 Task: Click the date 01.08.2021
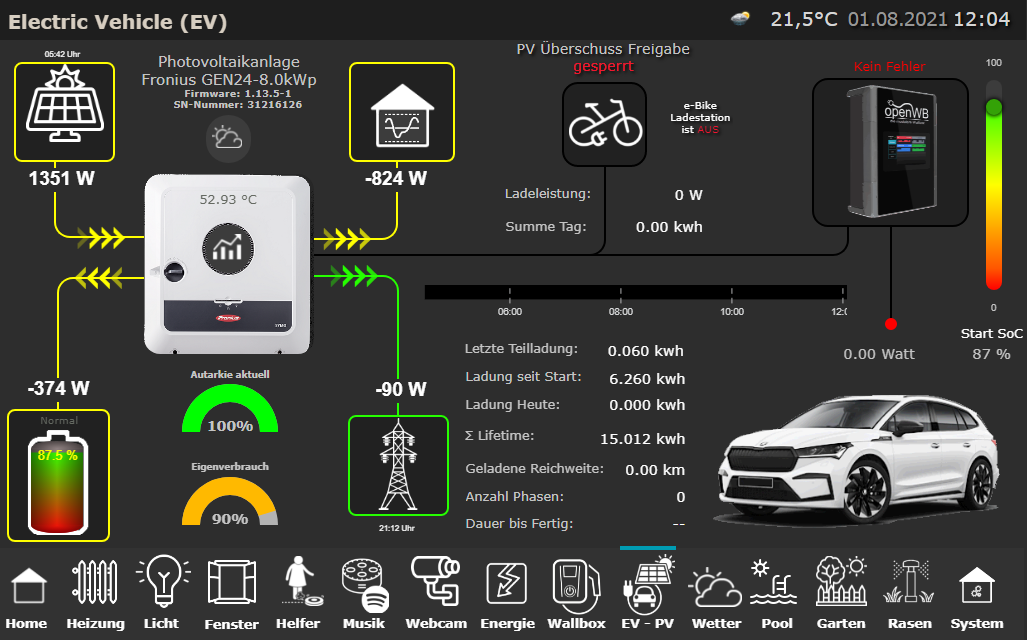898,19
